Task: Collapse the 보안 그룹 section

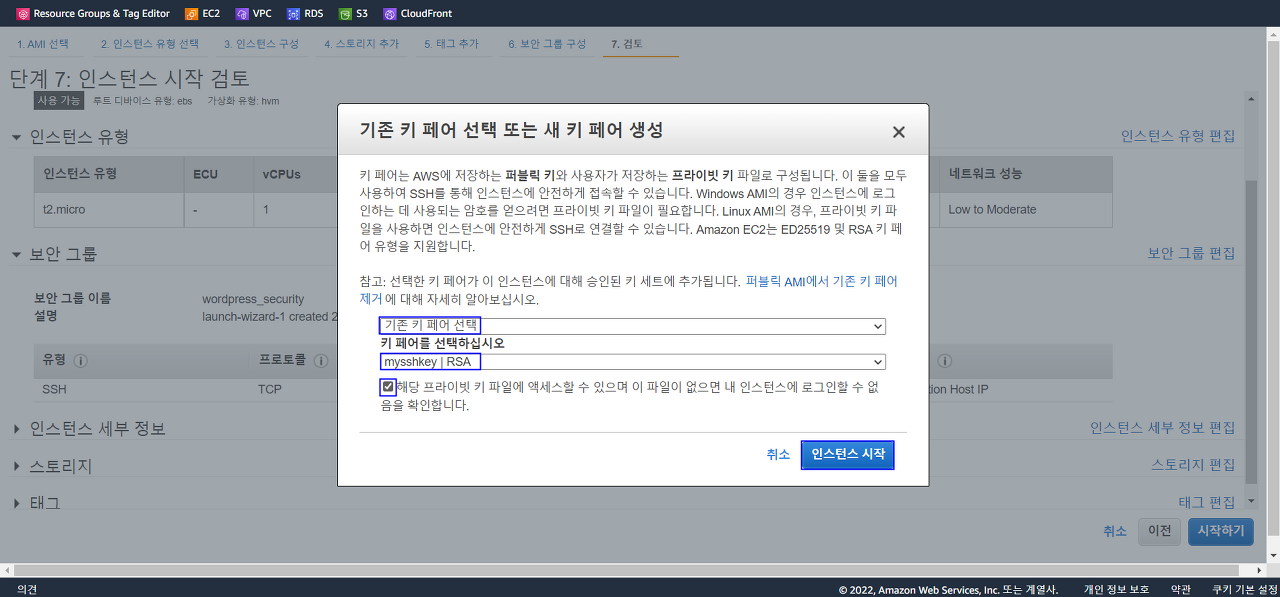Action: [x=17, y=255]
